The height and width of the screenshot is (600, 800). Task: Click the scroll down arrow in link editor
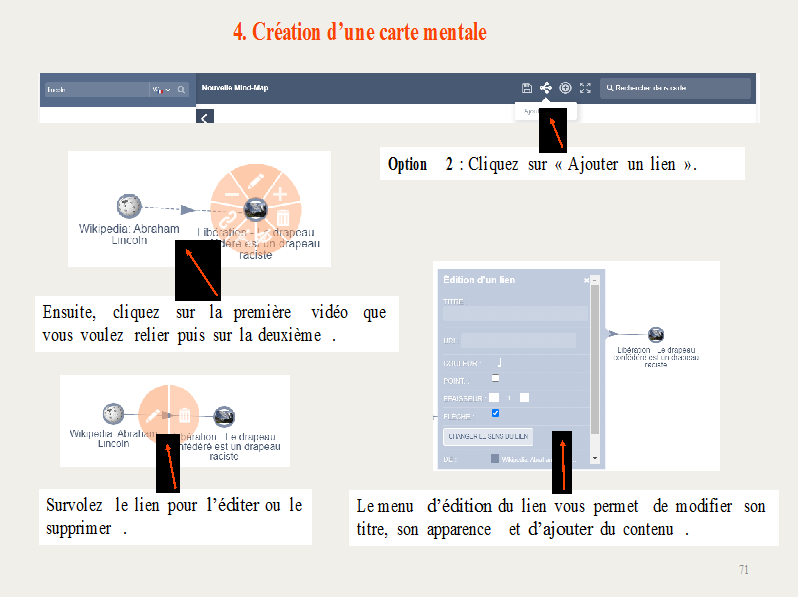(595, 457)
